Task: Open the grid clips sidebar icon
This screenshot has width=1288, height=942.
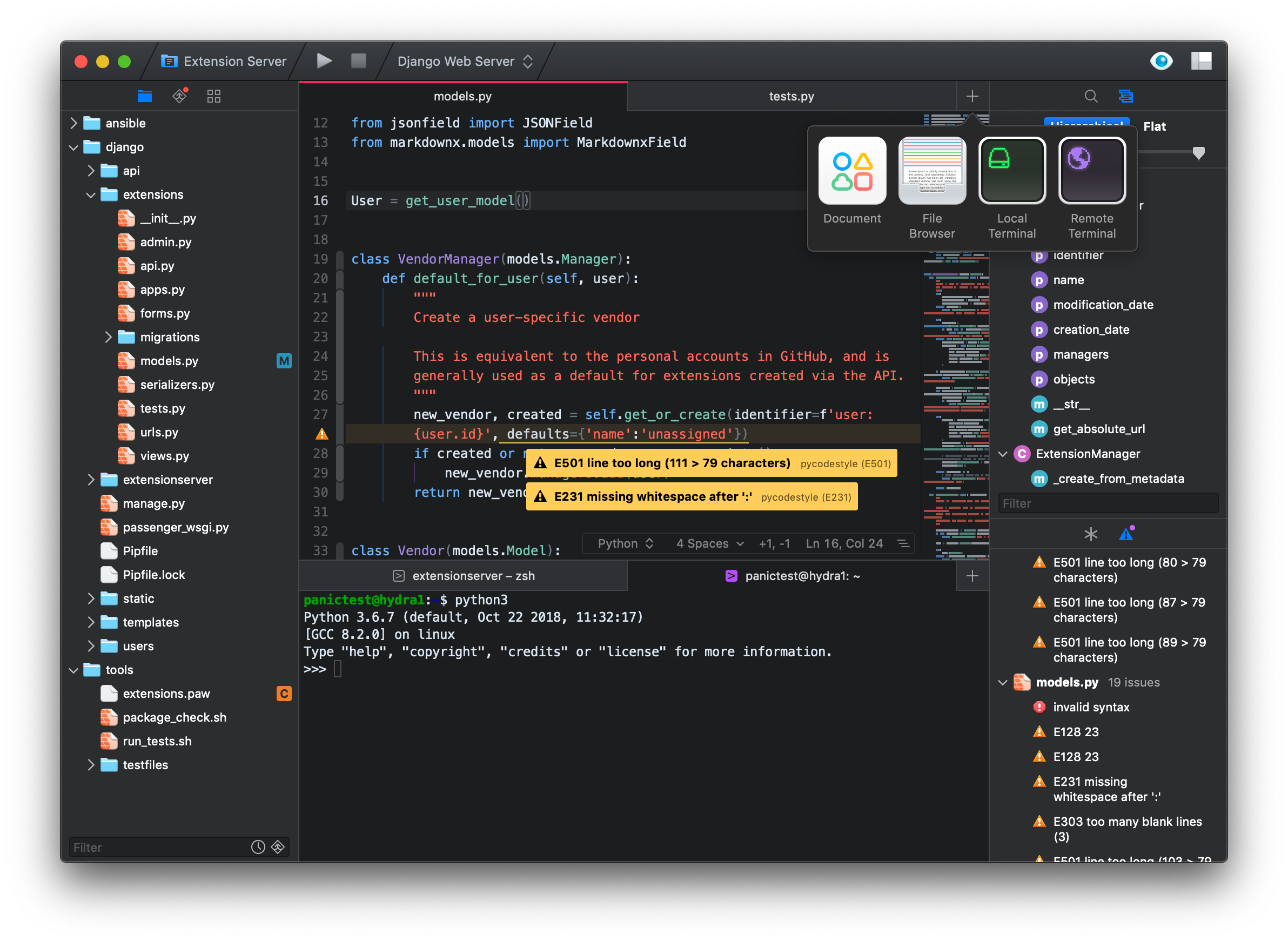Action: [213, 96]
